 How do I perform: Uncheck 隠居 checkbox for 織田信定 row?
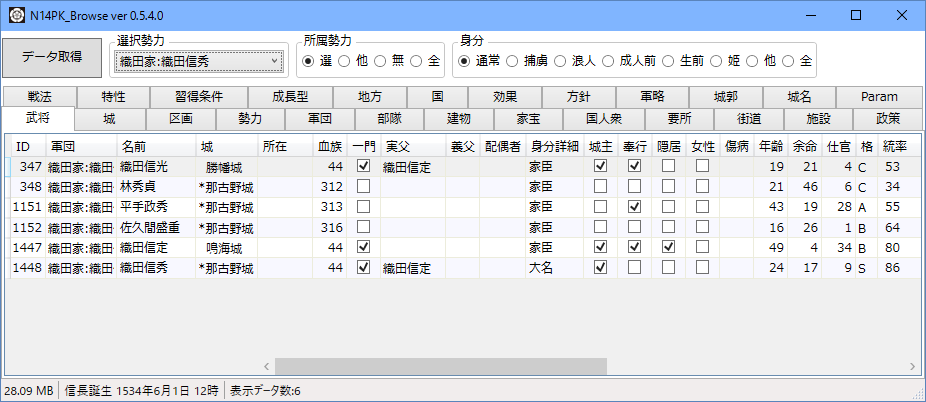[668, 247]
